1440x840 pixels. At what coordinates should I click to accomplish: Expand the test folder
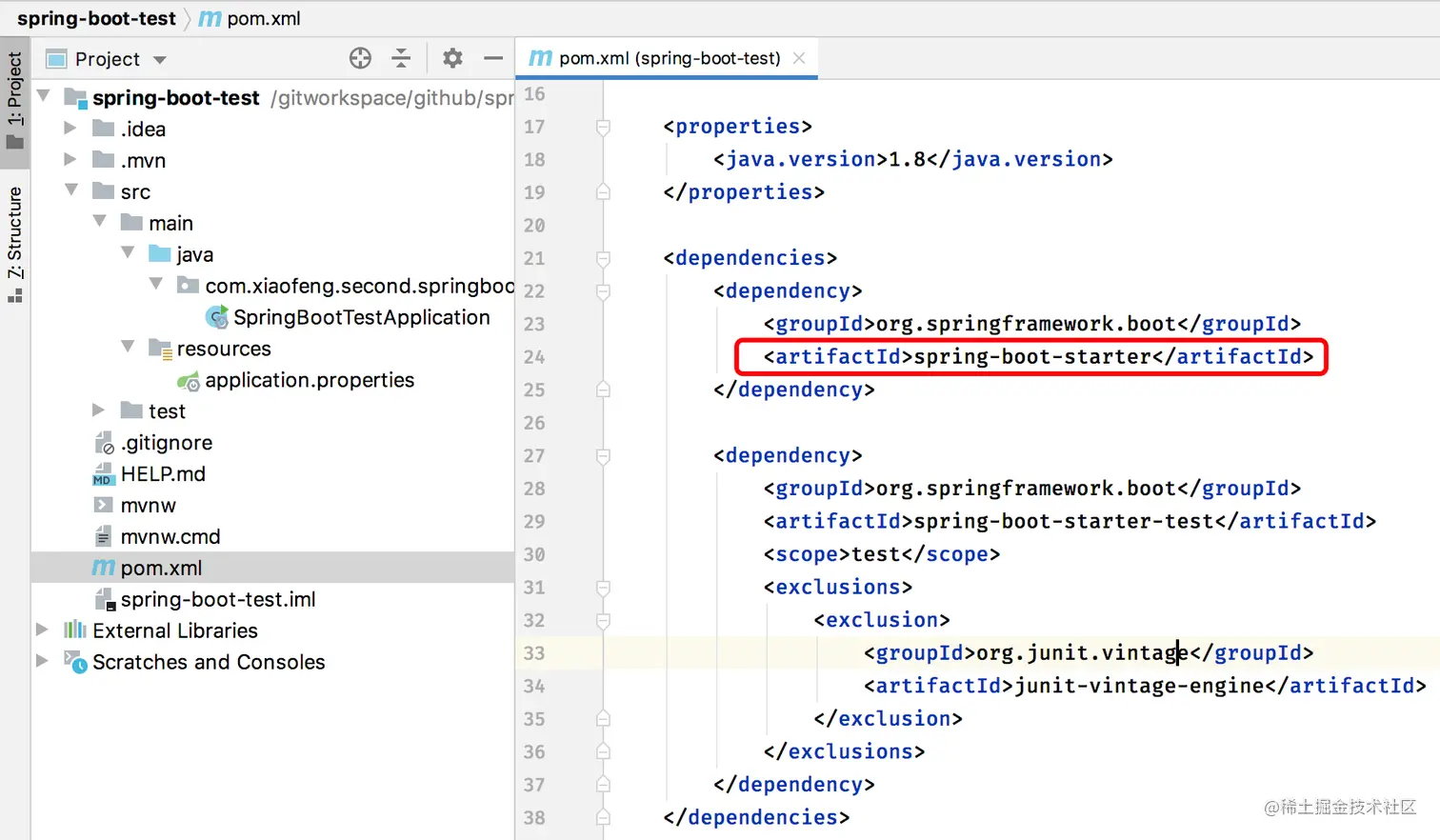[x=98, y=410]
